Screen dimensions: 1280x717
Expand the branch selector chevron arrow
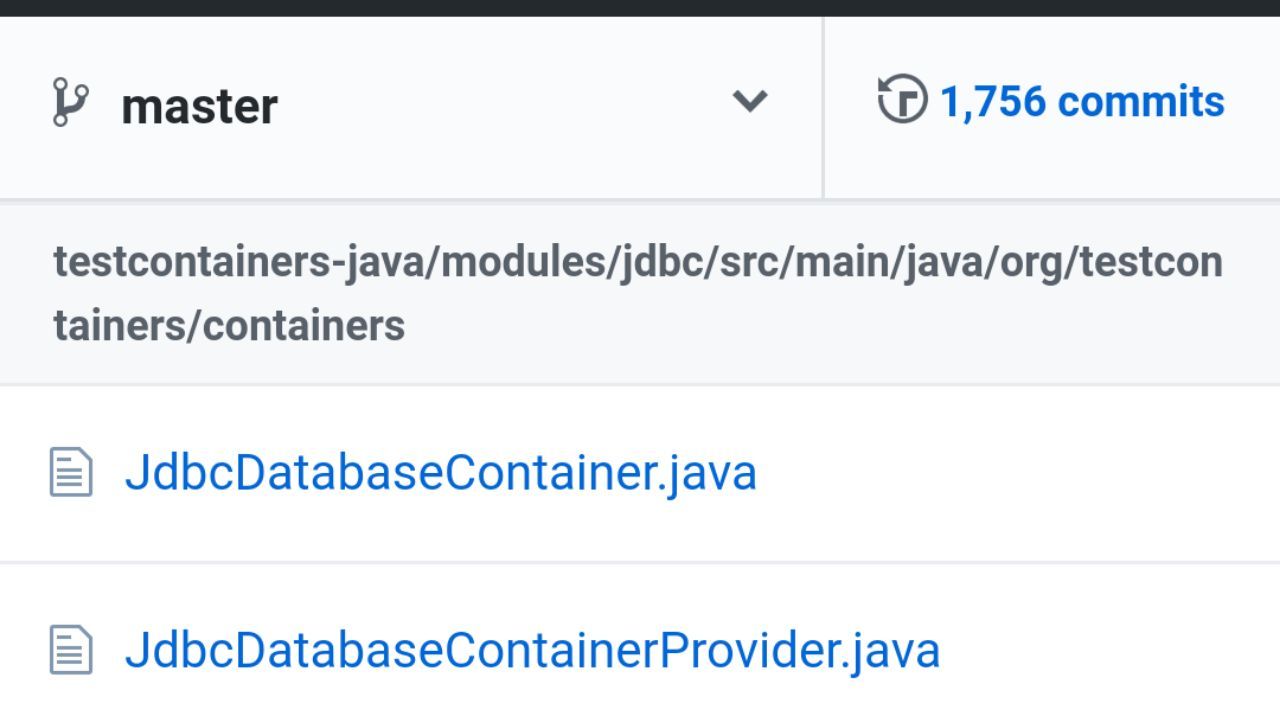tap(749, 100)
